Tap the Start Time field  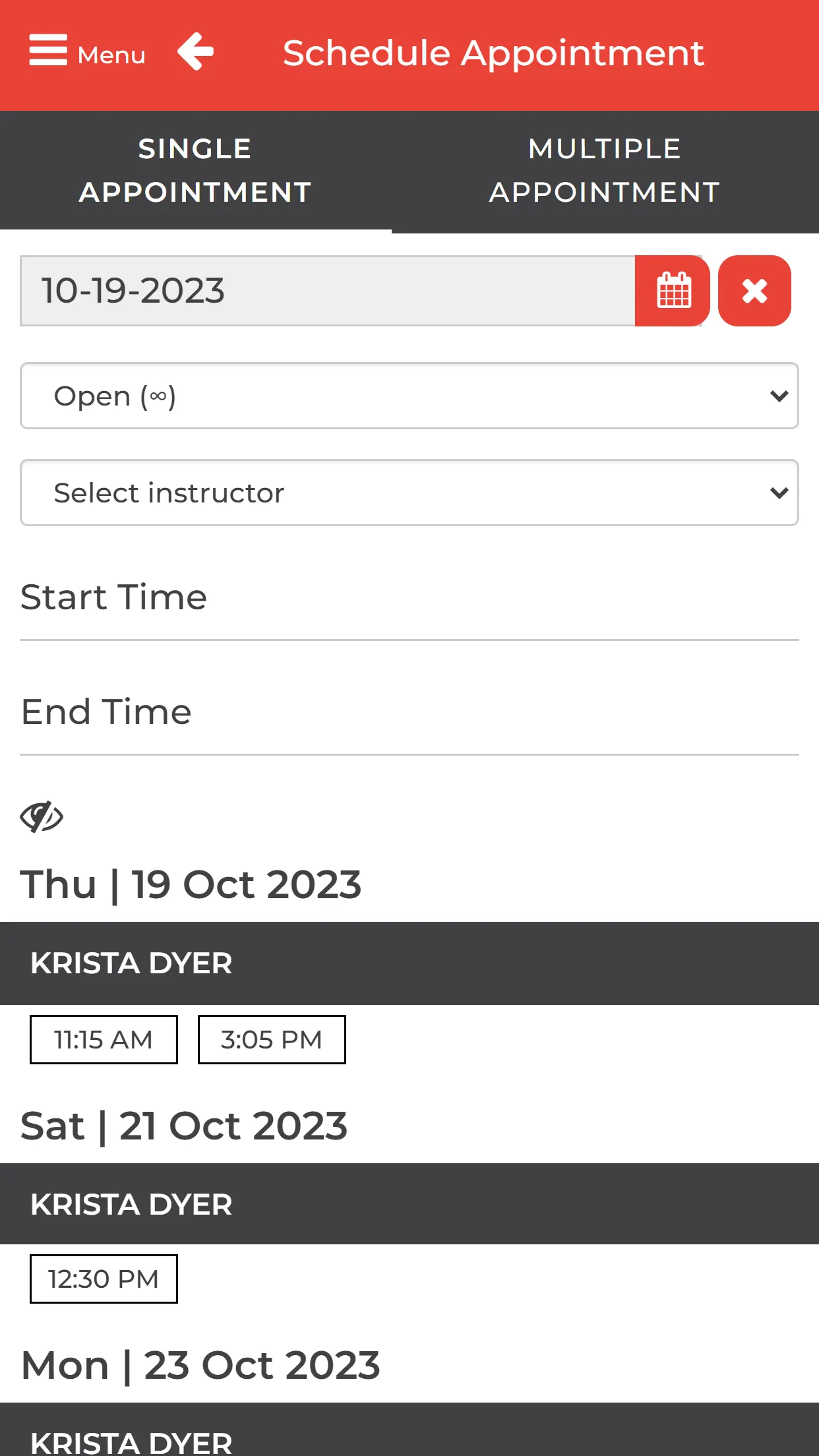click(x=409, y=598)
